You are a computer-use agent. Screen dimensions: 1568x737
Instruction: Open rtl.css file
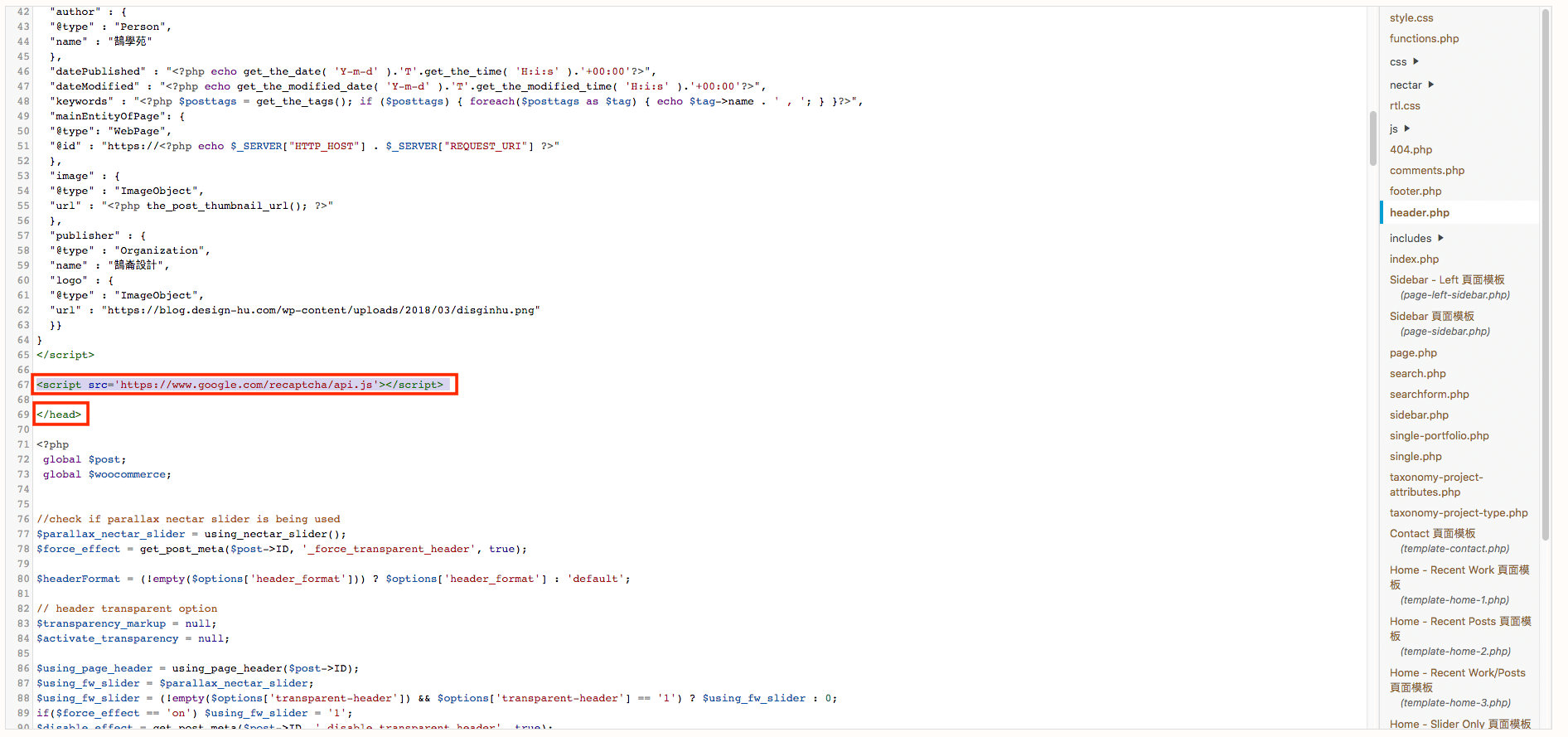(1405, 105)
